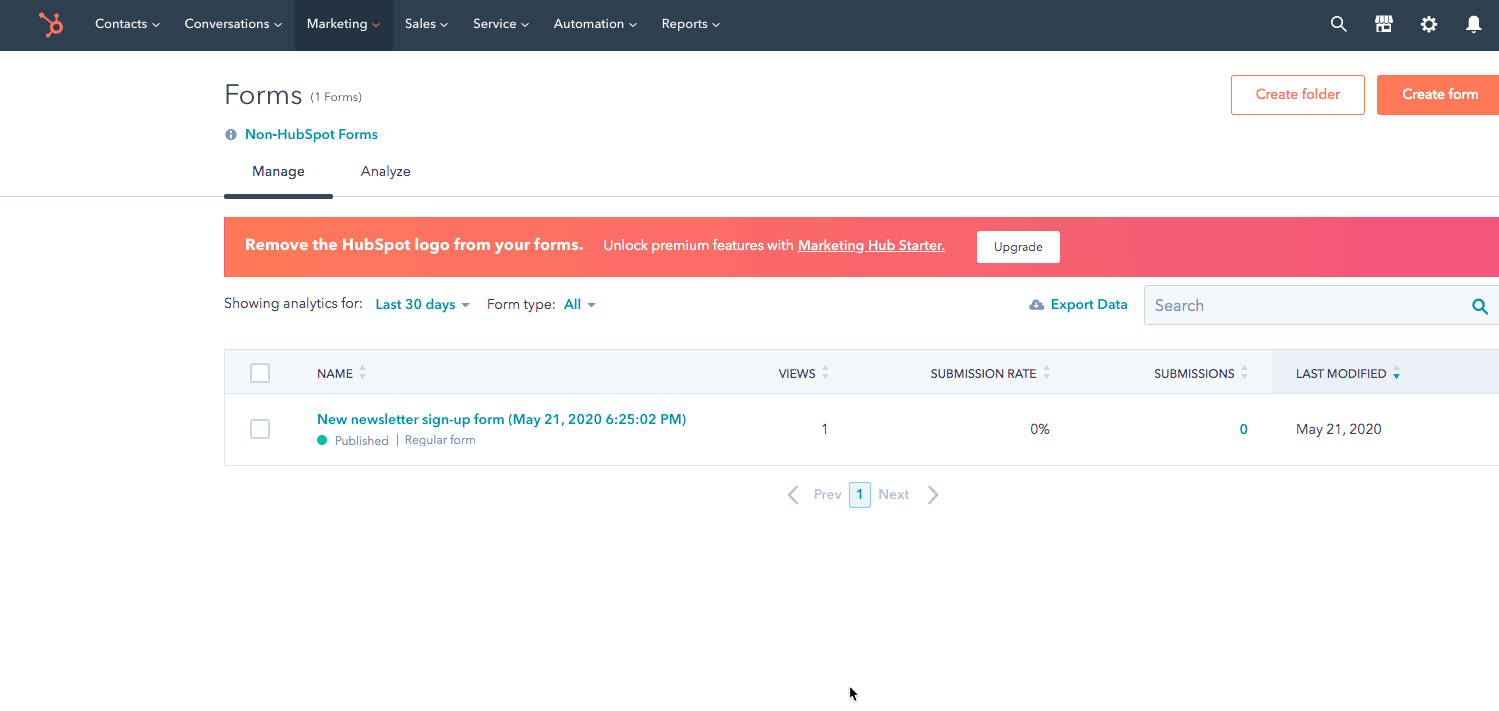Open the notifications bell

(1473, 24)
